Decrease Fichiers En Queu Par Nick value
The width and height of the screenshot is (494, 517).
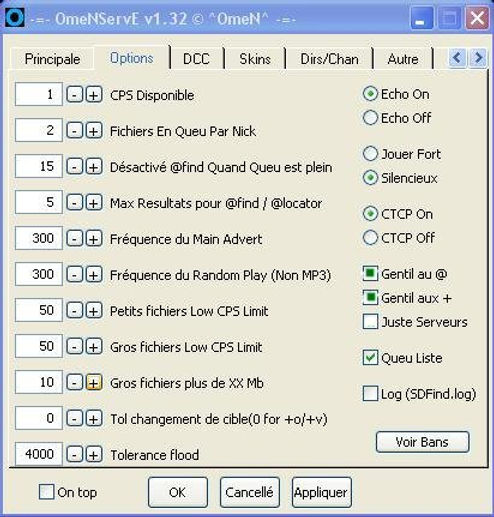pyautogui.click(x=74, y=131)
